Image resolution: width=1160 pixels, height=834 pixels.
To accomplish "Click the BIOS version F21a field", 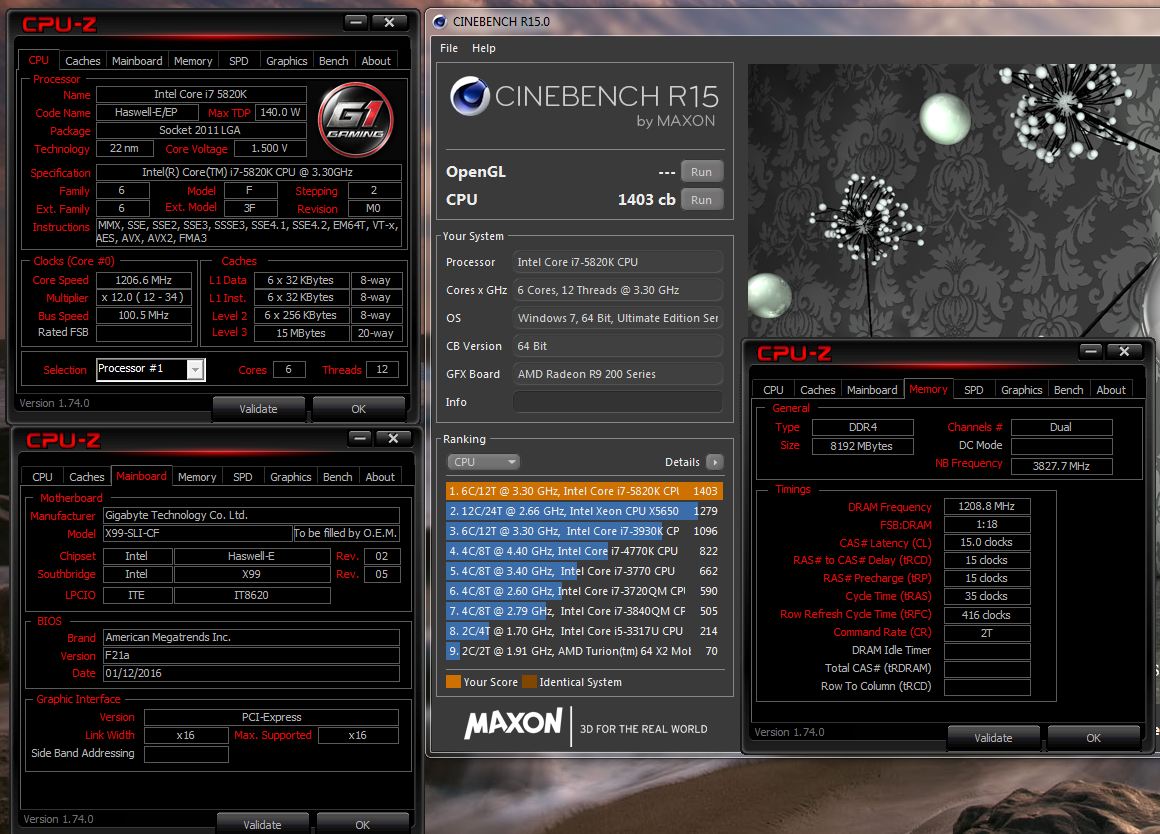I will point(251,655).
